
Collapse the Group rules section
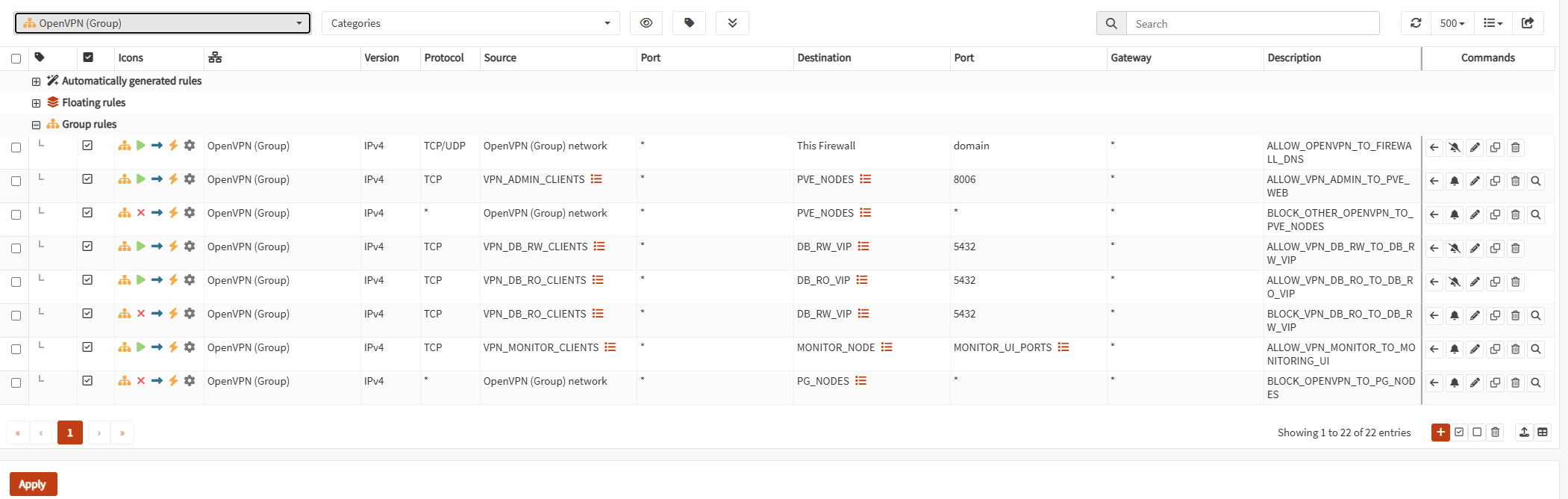tap(36, 125)
